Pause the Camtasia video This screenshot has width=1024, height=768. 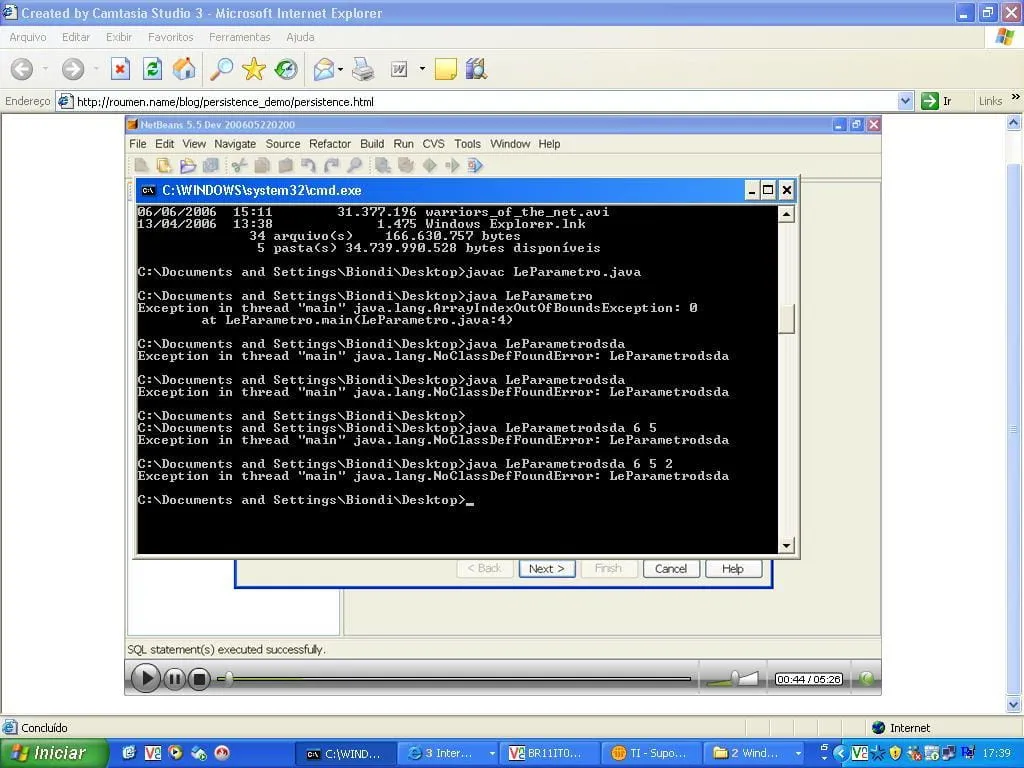(x=174, y=679)
